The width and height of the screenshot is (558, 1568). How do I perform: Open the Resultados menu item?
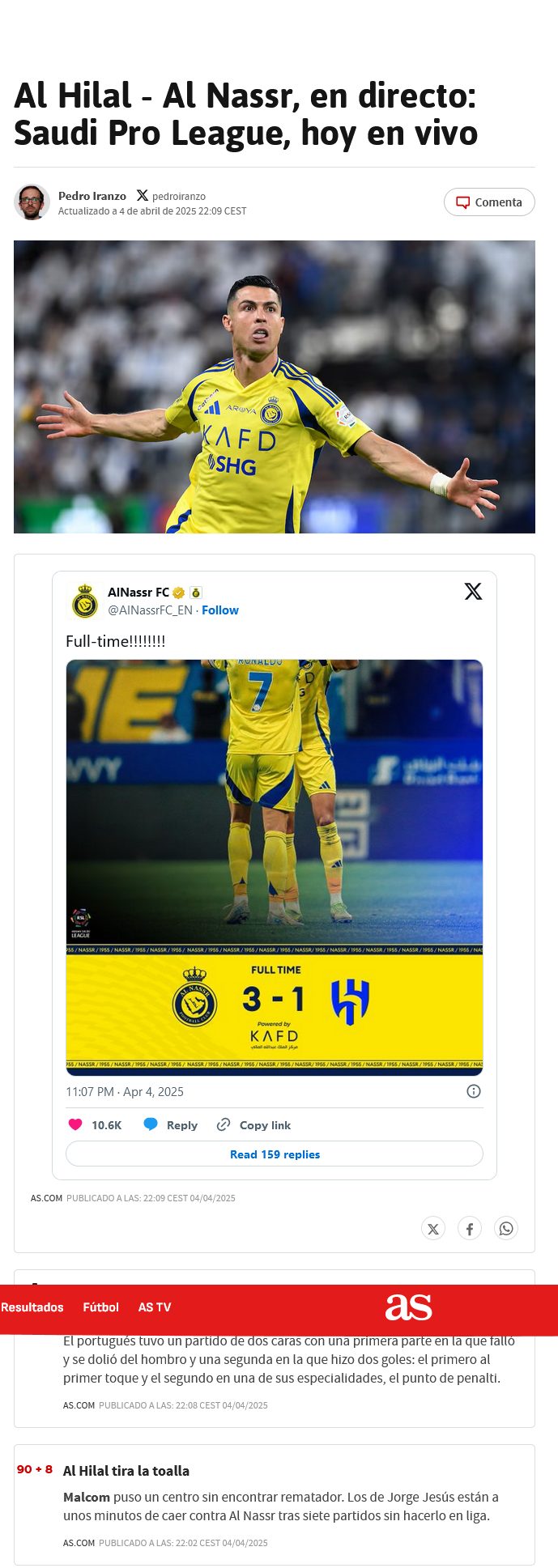[32, 1307]
